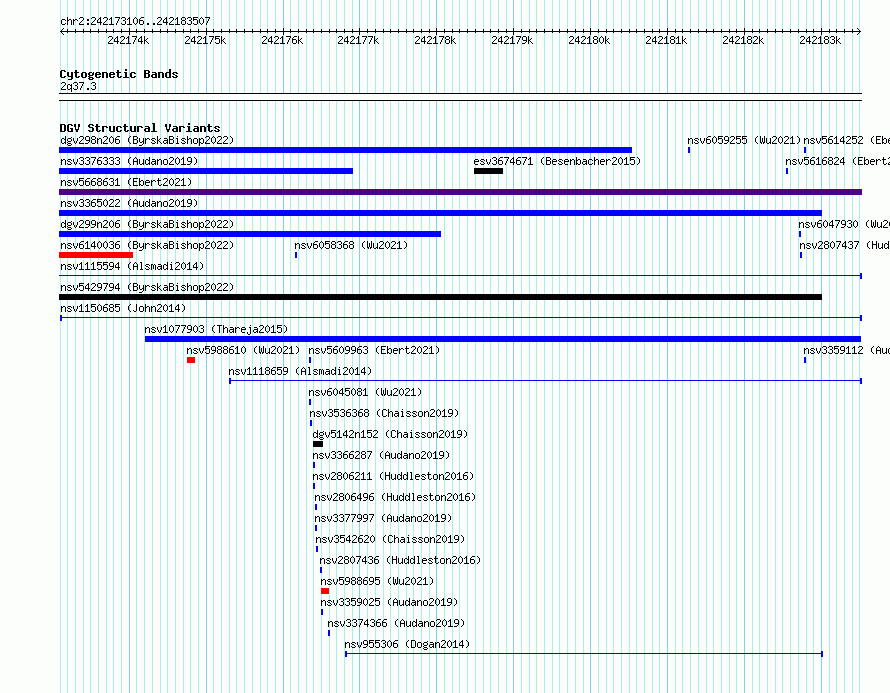Click nsv1118659 (Alsmadi2014) label

300,371
